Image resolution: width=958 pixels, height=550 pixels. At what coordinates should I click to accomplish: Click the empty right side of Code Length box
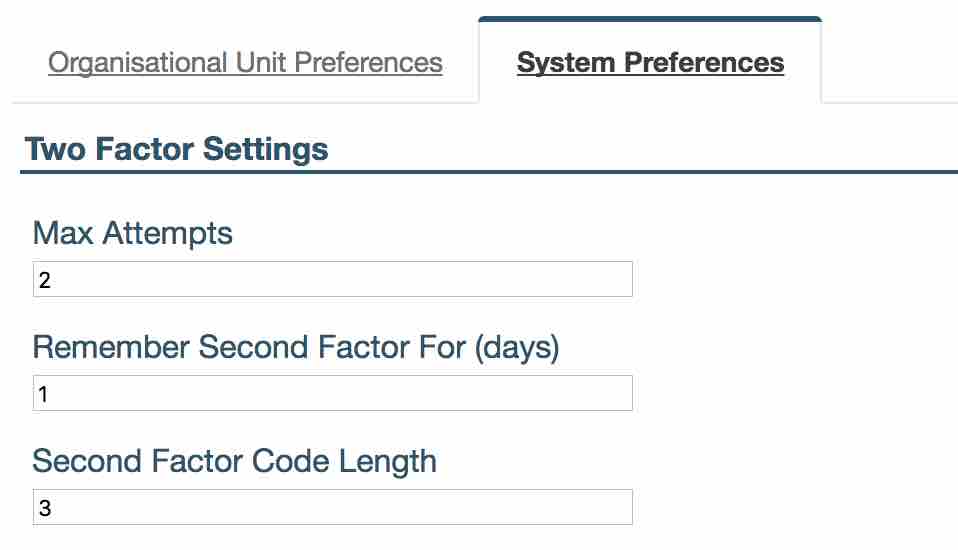click(560, 507)
